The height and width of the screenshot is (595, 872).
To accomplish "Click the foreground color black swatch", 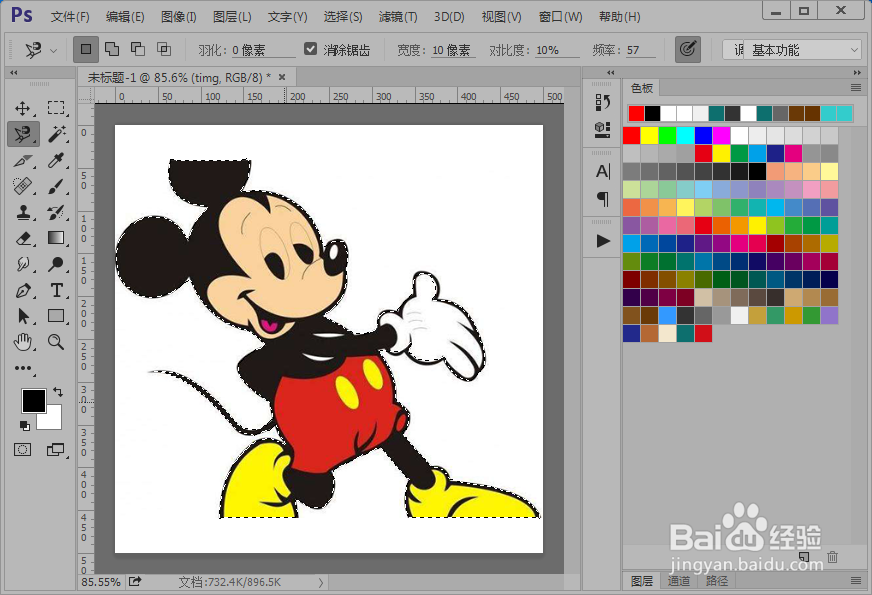I will coord(33,400).
